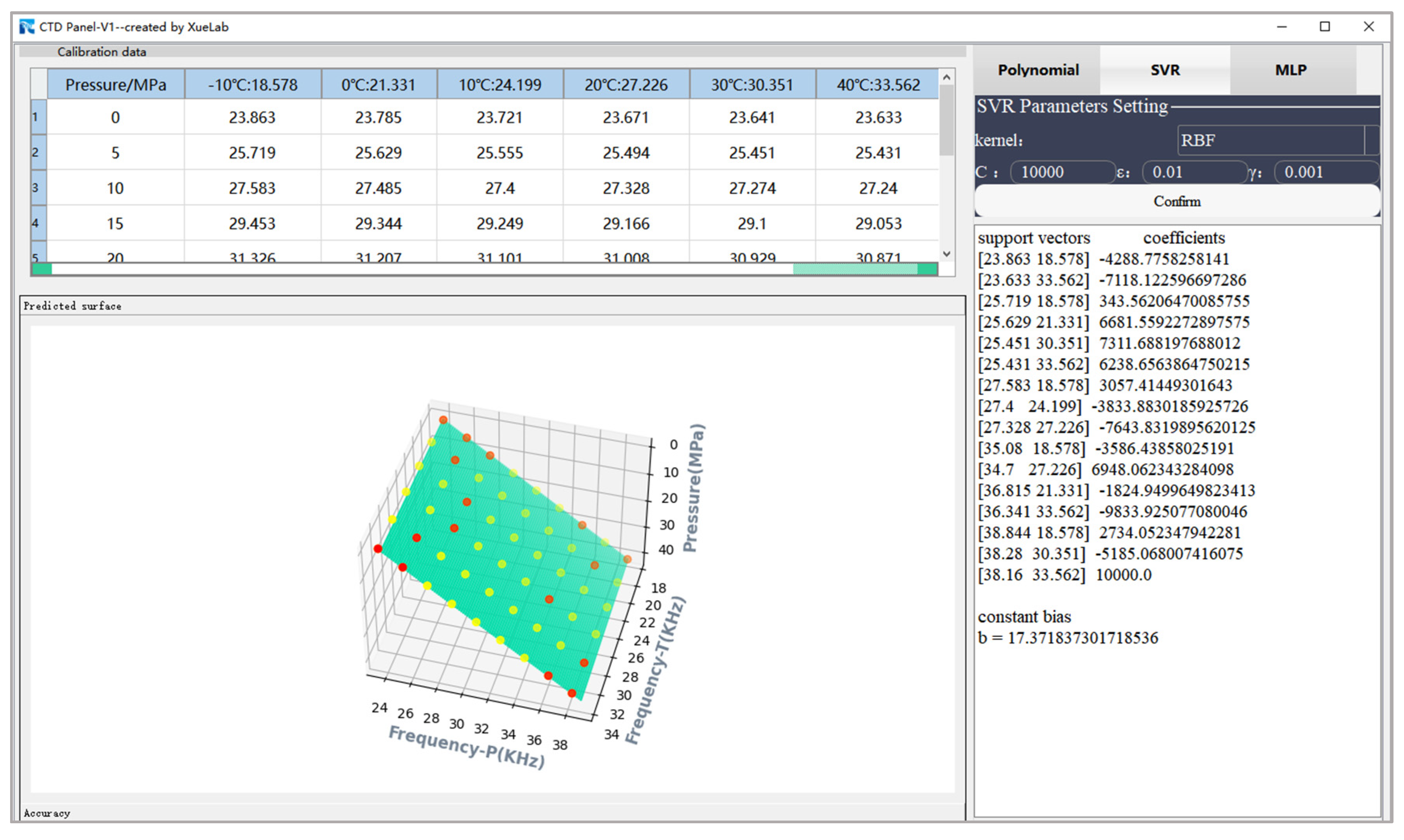The height and width of the screenshot is (840, 1404).
Task: Click the kernel dropdown arrow button
Action: 1372,140
